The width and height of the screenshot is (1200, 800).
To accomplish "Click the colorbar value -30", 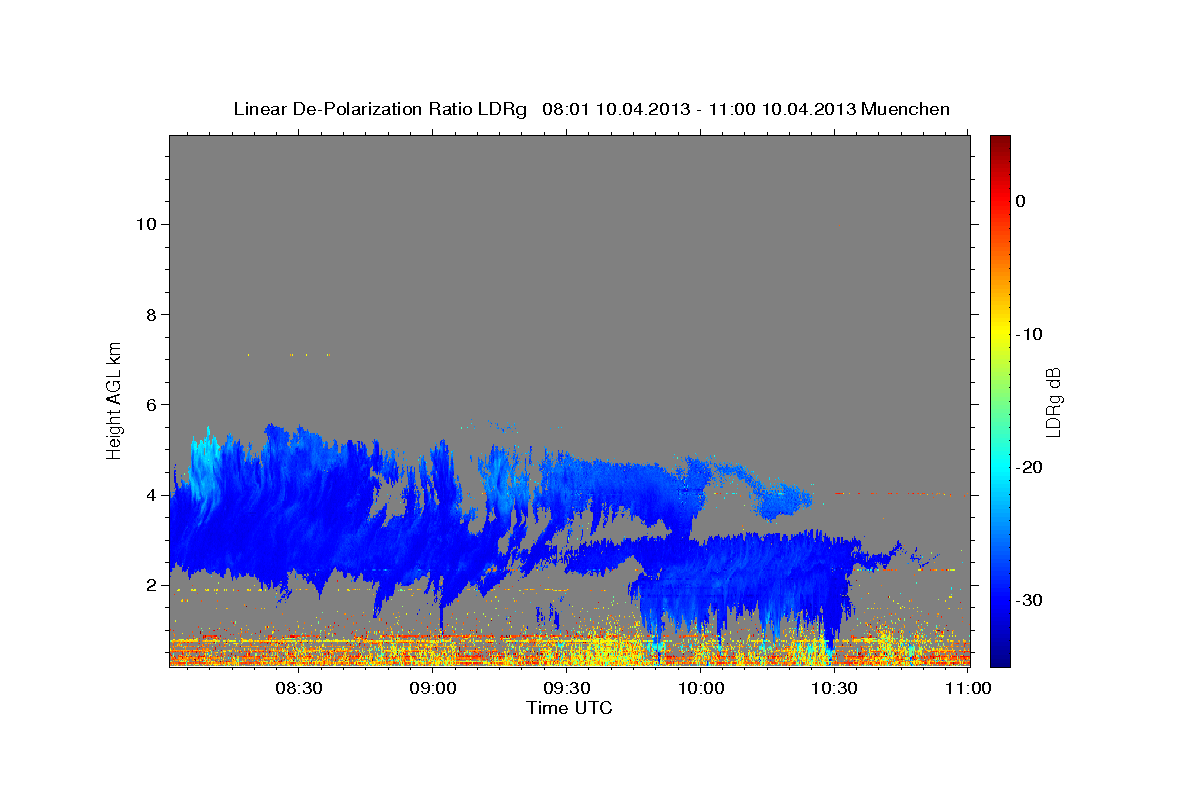I will coord(1029,600).
